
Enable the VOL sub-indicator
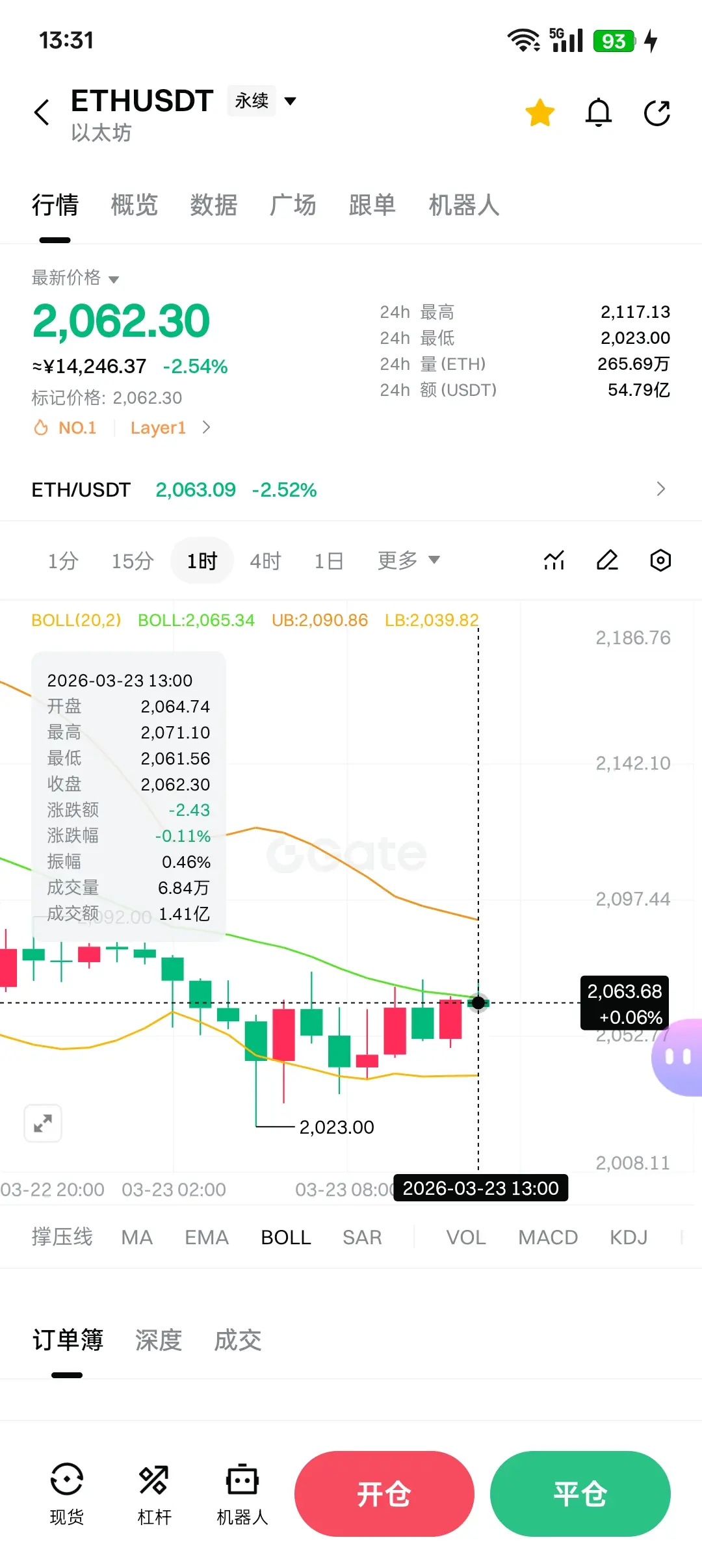tap(466, 1237)
